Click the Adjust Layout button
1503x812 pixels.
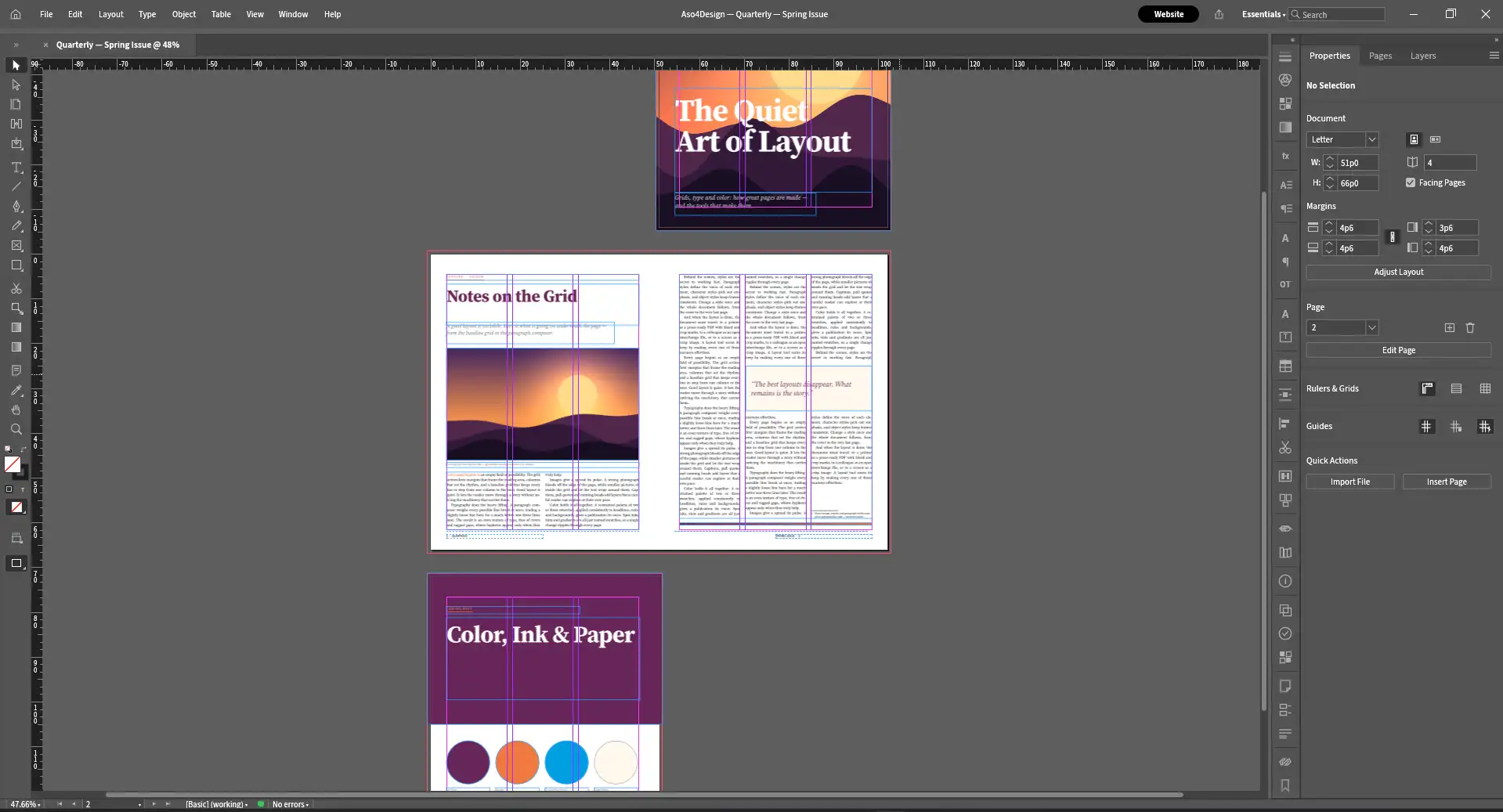point(1398,272)
